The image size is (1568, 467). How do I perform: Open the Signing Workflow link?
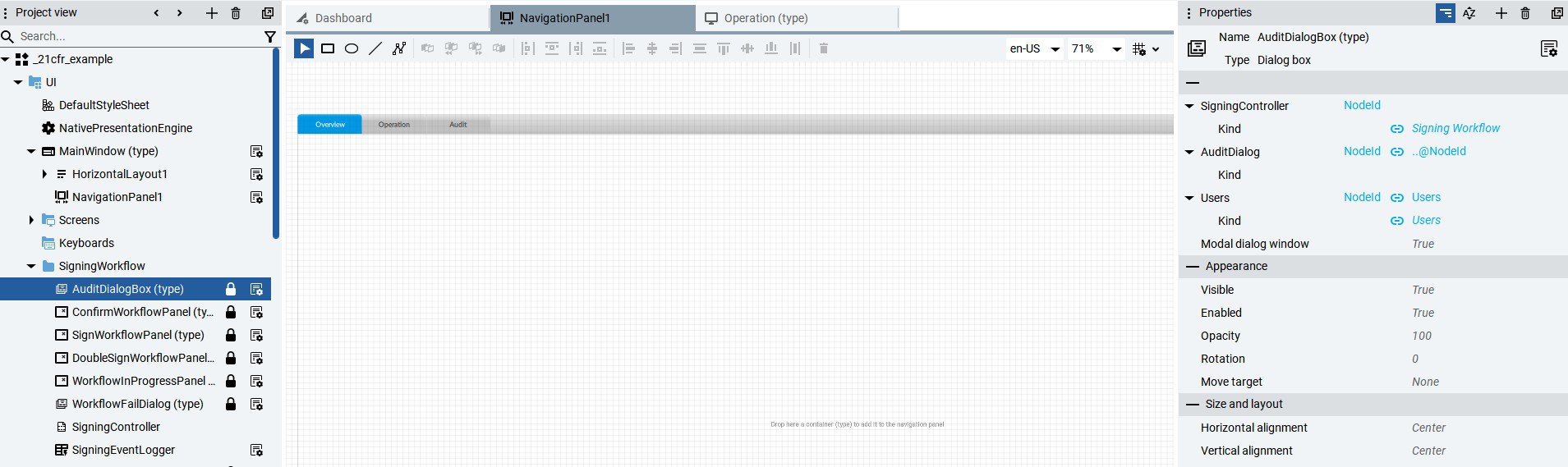(1455, 128)
